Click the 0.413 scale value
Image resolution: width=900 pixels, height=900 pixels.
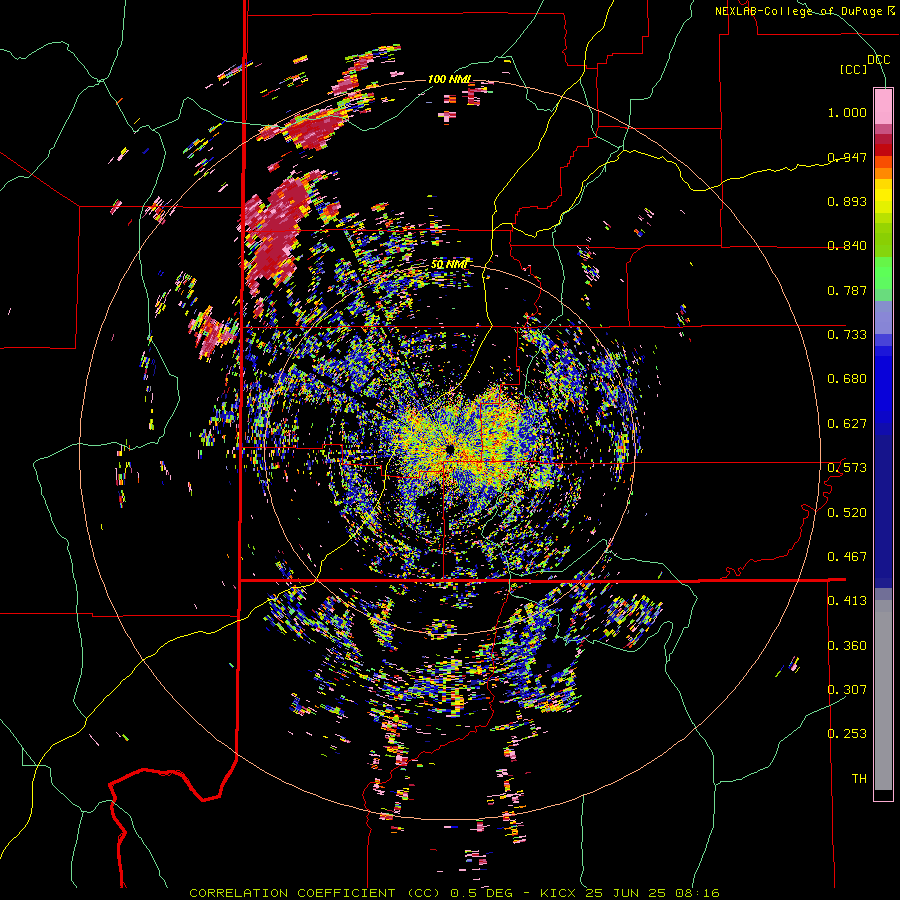pos(847,601)
